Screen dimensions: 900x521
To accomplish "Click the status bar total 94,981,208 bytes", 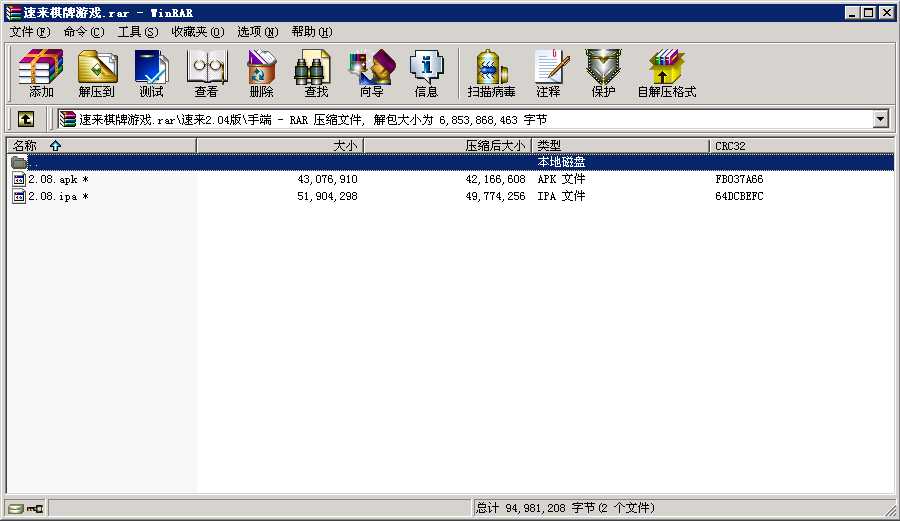I will coord(565,508).
